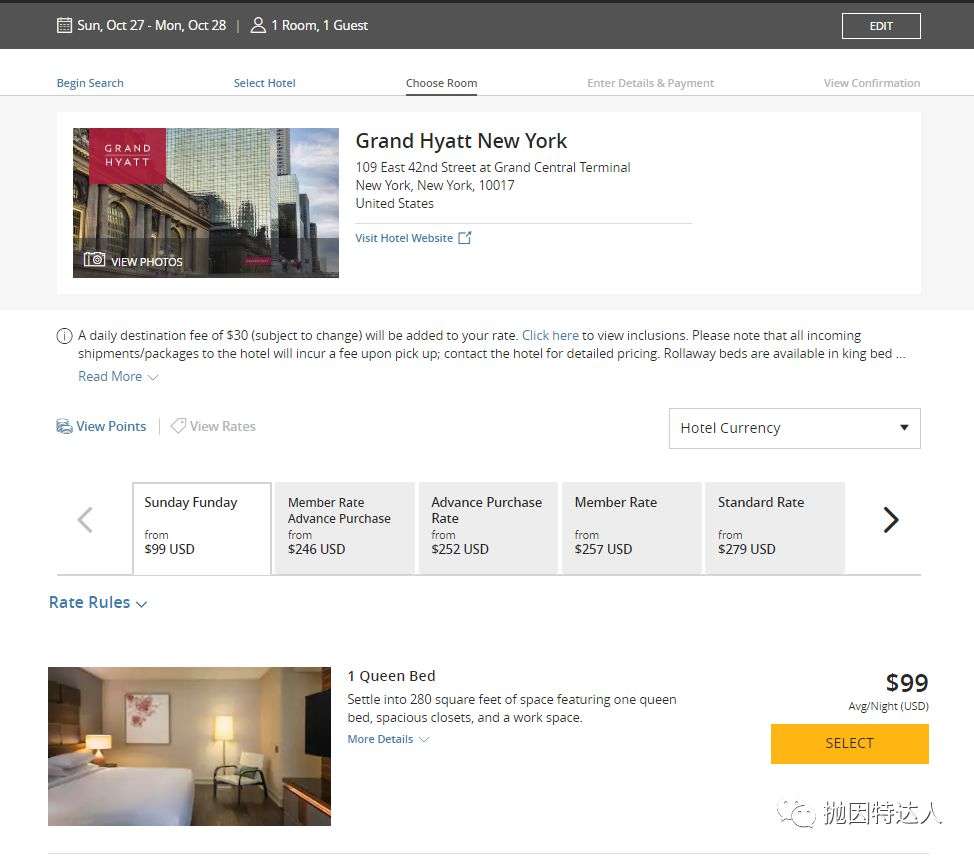Select the Member Rate Advance Purchase tab
The width and height of the screenshot is (974, 856).
[344, 528]
